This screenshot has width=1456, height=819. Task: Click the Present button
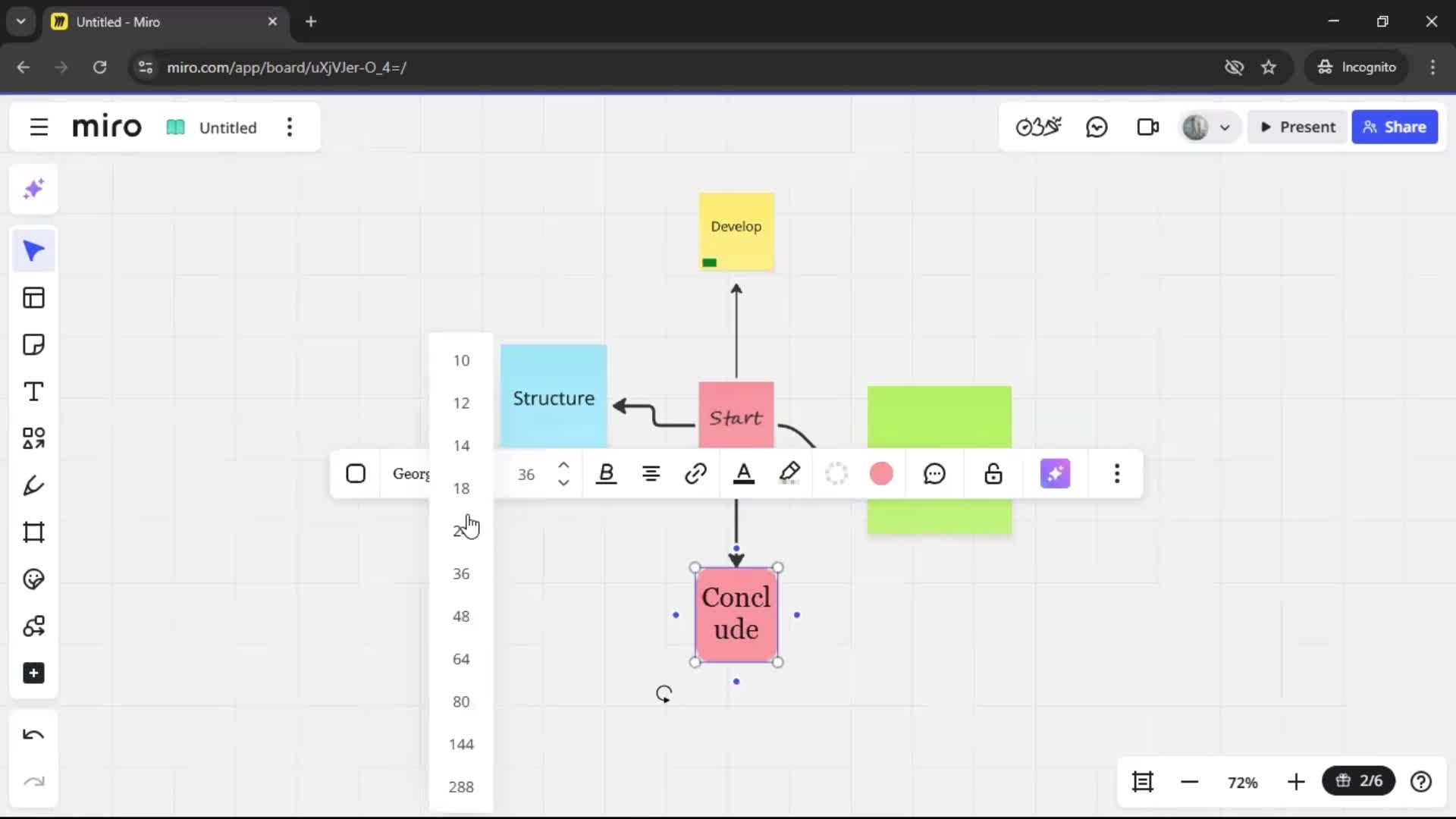(x=1298, y=127)
